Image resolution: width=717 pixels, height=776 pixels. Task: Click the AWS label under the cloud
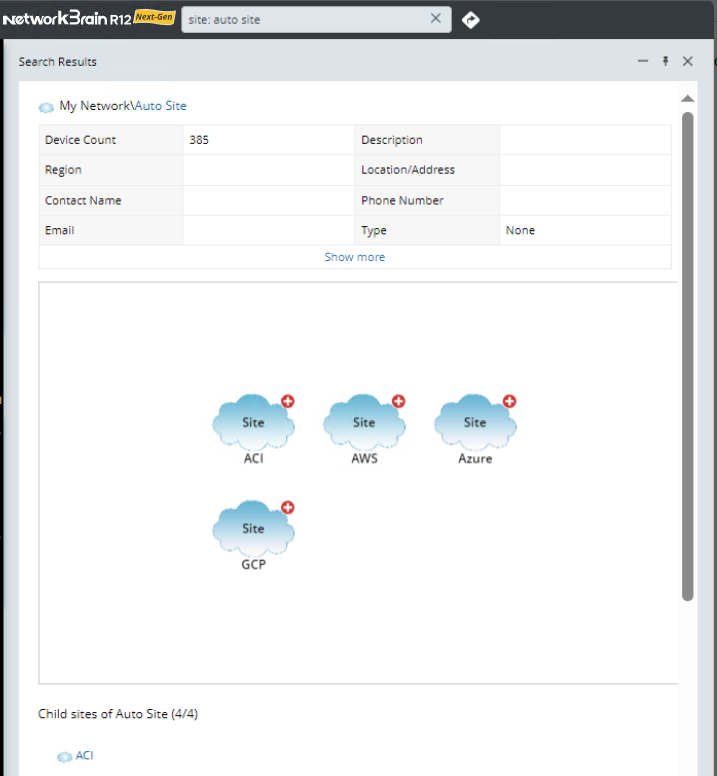click(x=364, y=458)
